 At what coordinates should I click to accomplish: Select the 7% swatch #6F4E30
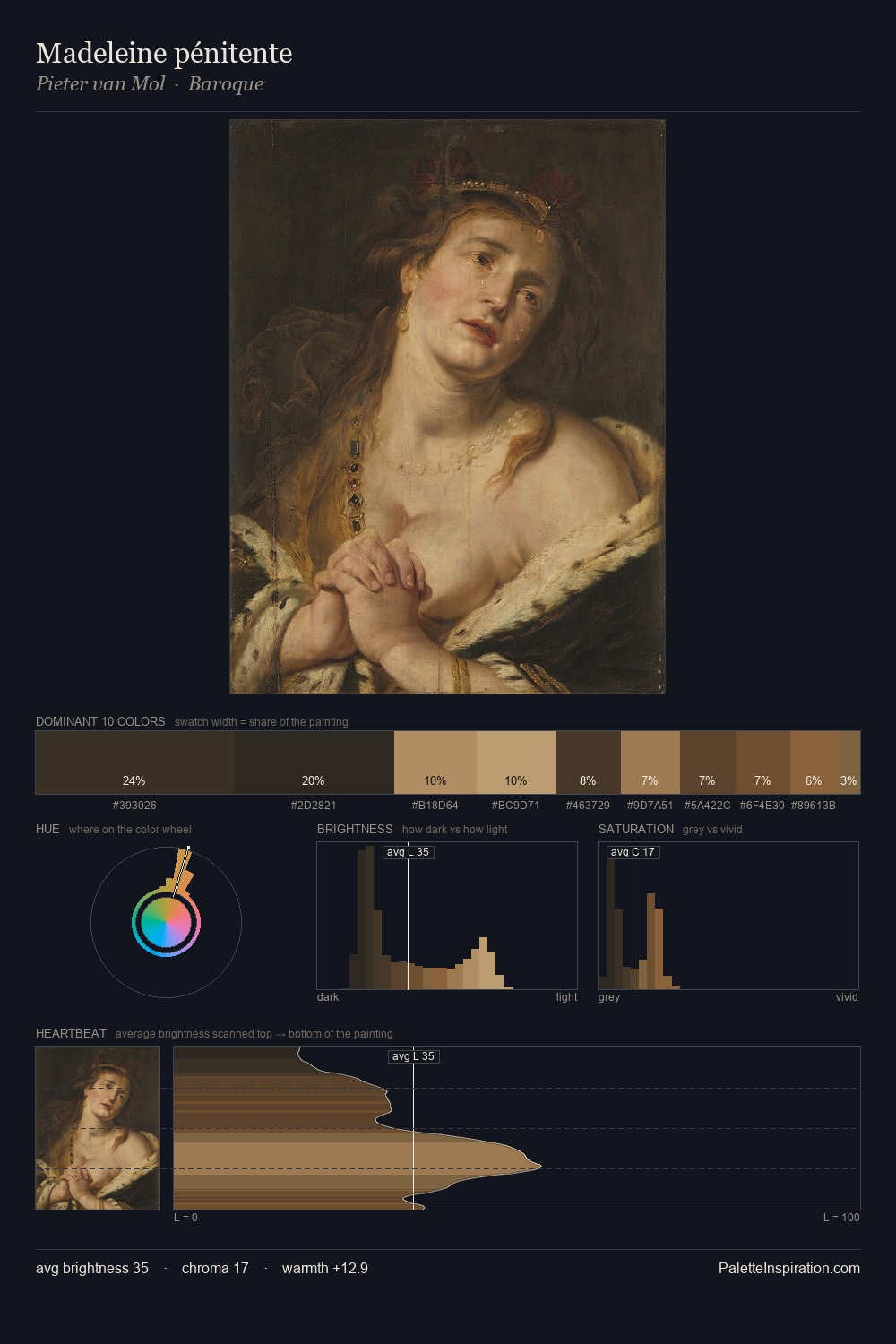(x=762, y=762)
